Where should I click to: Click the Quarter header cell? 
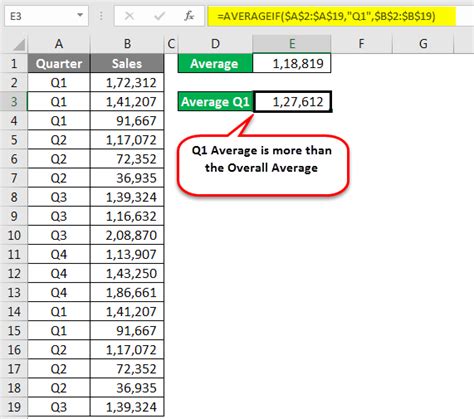pyautogui.click(x=59, y=63)
